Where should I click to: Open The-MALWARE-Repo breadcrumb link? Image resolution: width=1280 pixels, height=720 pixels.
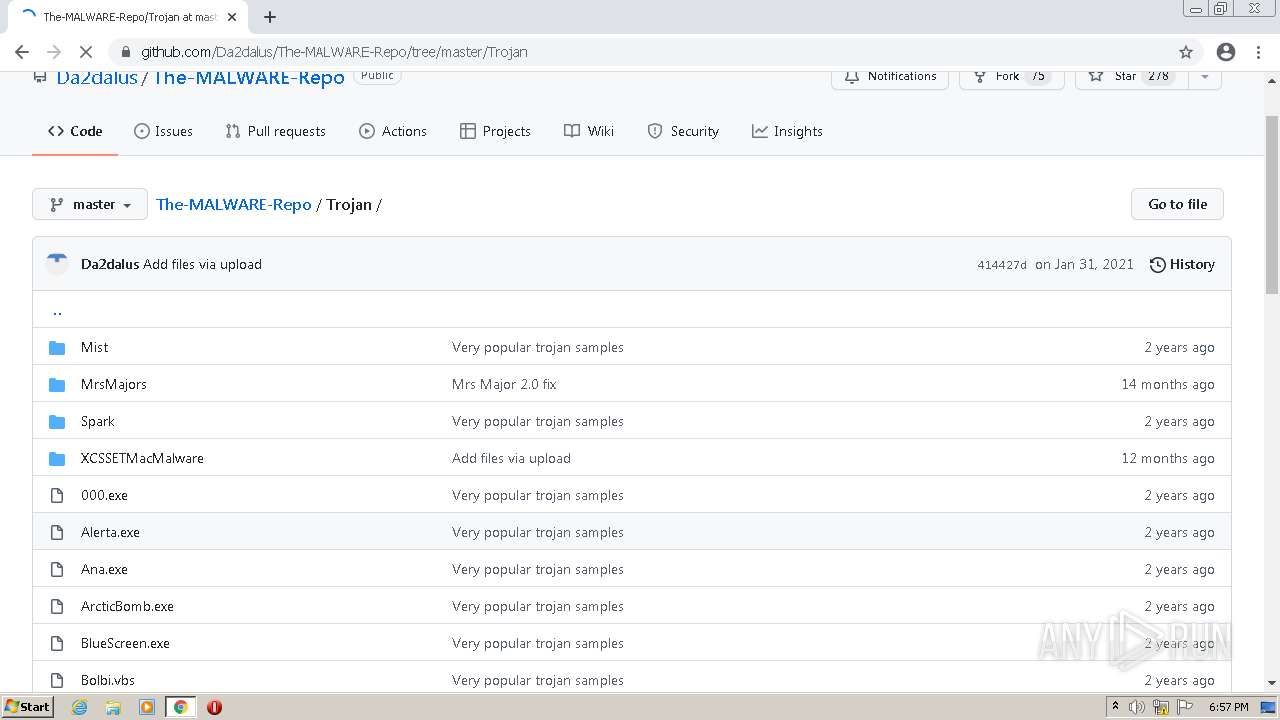pos(234,204)
